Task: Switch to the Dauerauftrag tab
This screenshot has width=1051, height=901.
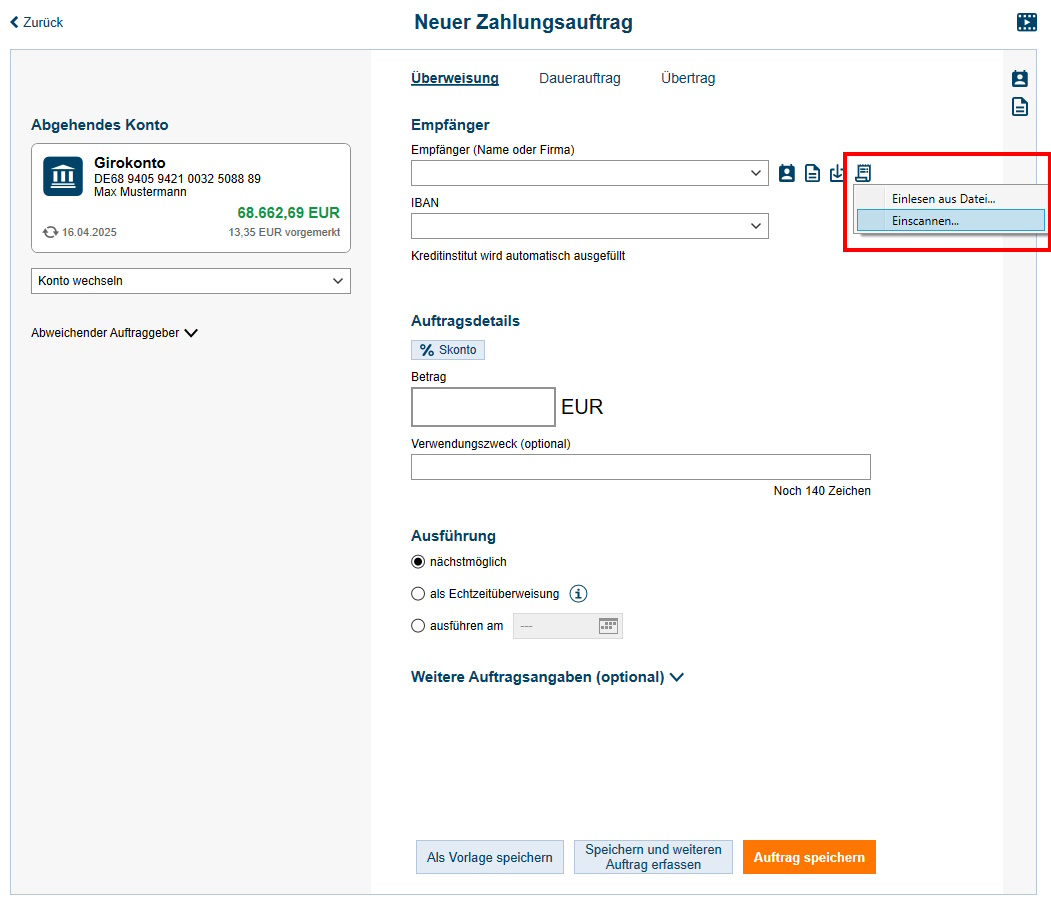Action: (579, 78)
